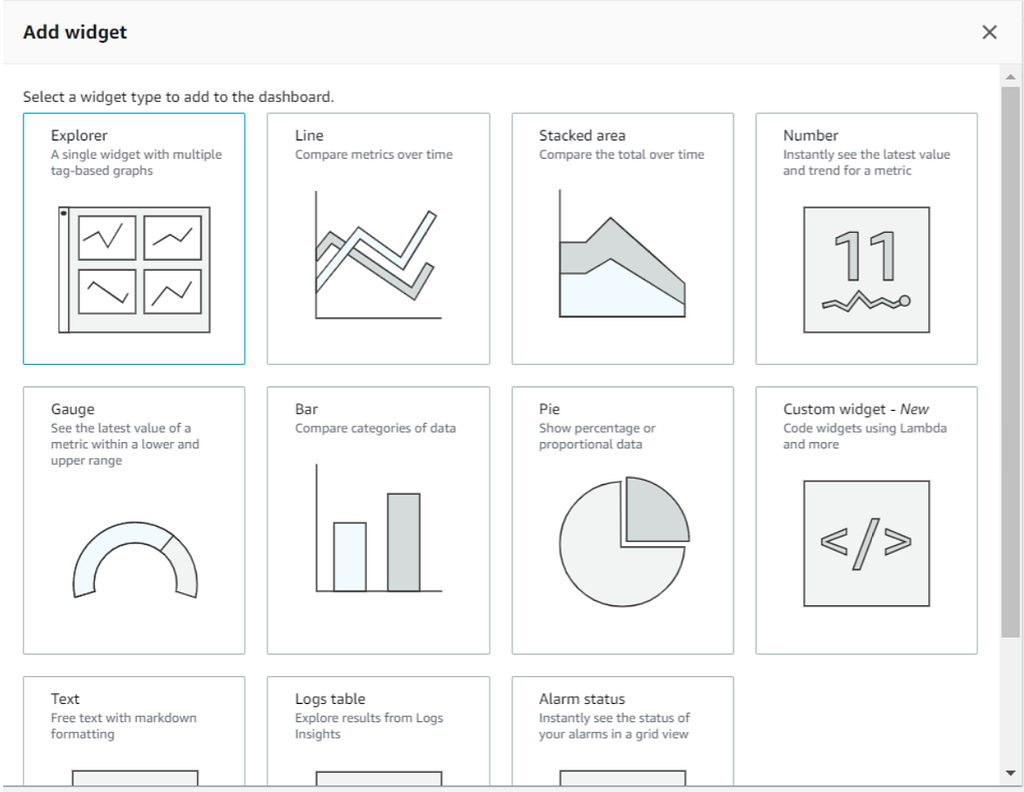Click the 'Custom widget - New' title
The image size is (1024, 792).
856,409
